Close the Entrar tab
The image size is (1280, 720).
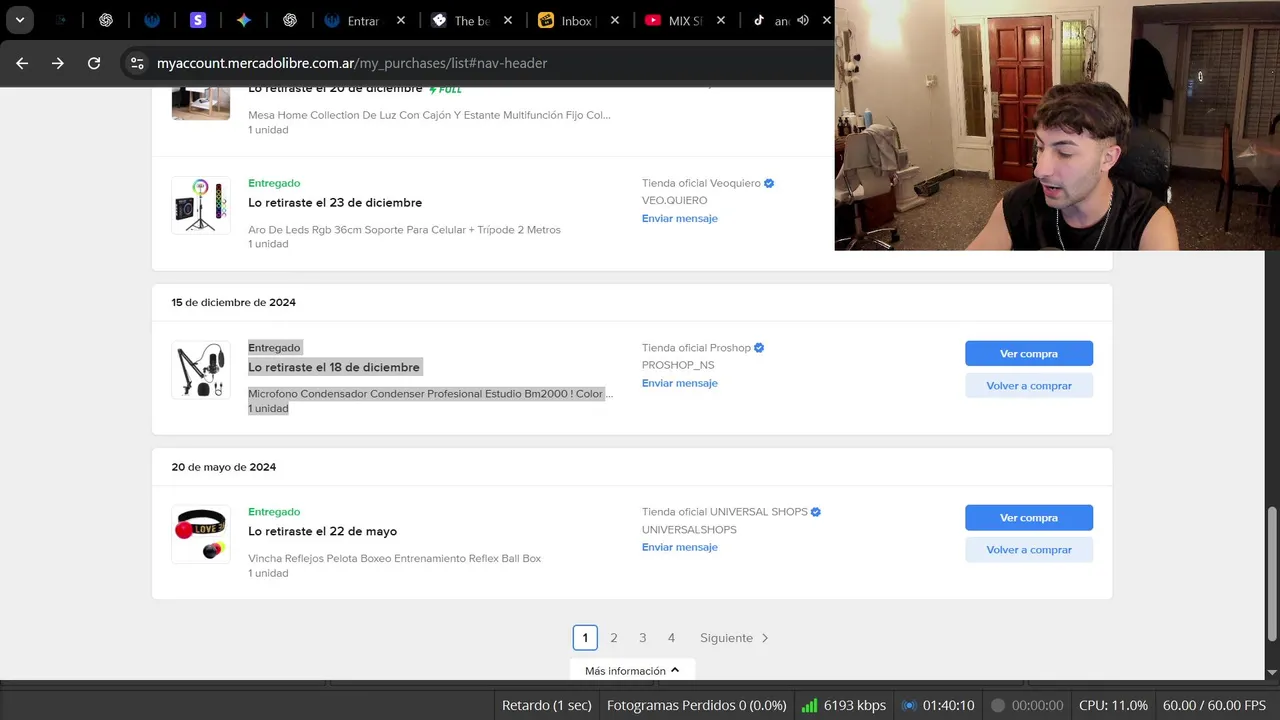point(401,20)
